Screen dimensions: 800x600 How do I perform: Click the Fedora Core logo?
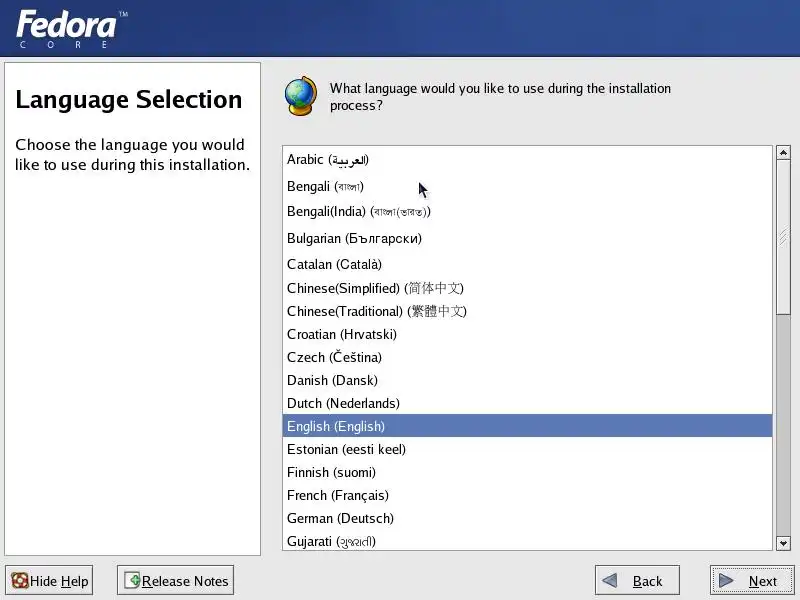coord(69,28)
